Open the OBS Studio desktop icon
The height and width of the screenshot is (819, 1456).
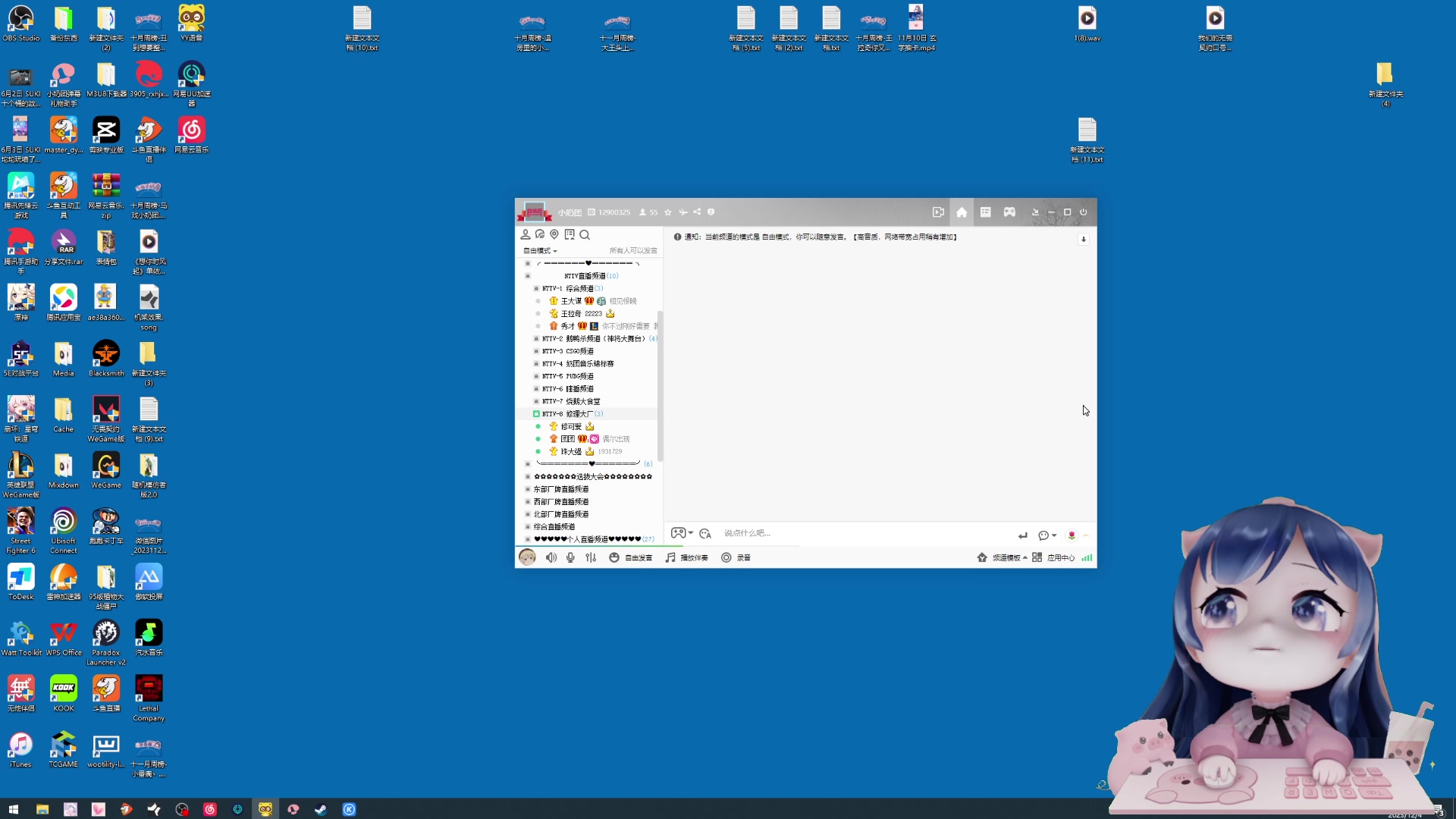(x=20, y=24)
